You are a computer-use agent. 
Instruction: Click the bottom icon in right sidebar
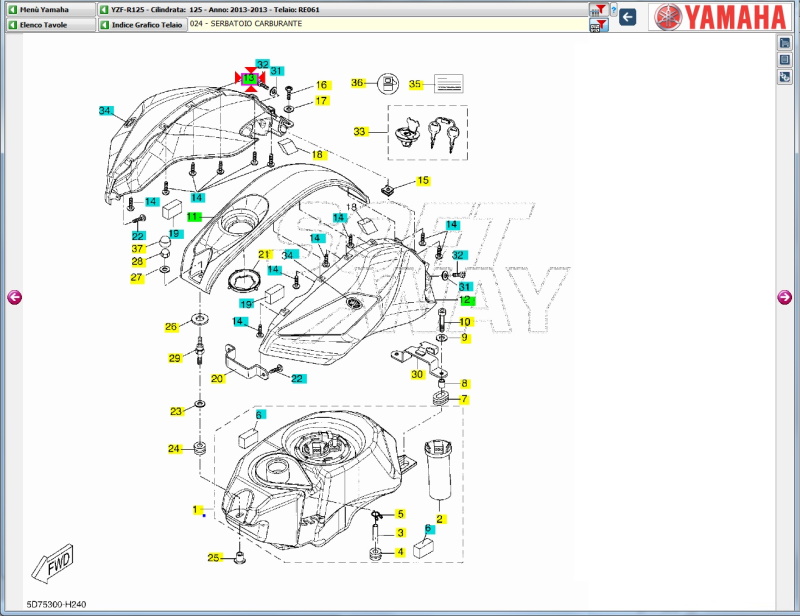click(785, 77)
